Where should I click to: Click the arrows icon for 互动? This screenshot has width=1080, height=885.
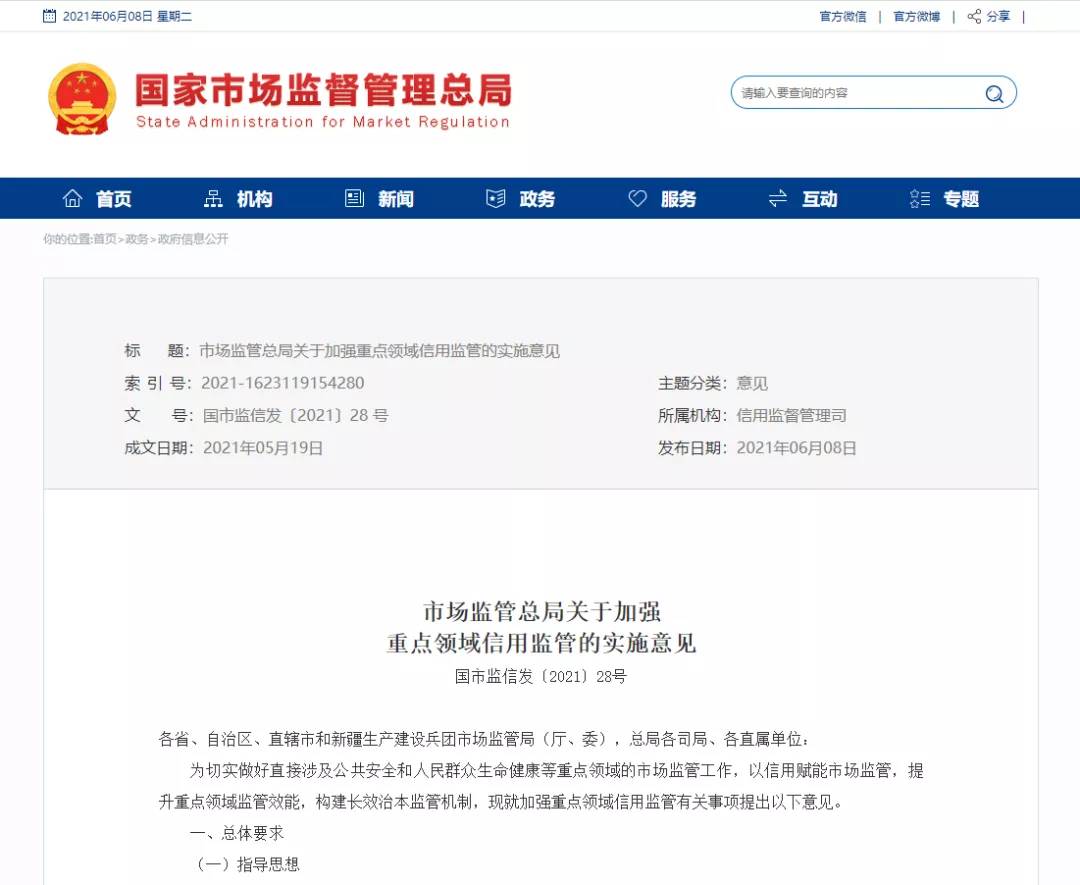point(778,199)
